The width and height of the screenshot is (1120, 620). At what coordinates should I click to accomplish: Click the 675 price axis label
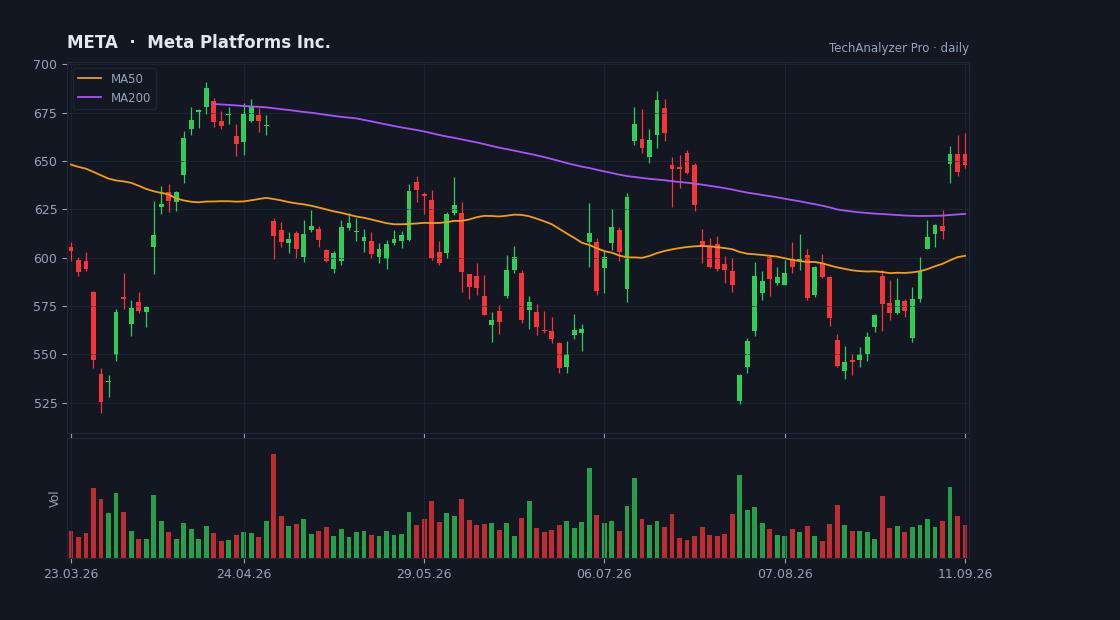click(x=45, y=113)
